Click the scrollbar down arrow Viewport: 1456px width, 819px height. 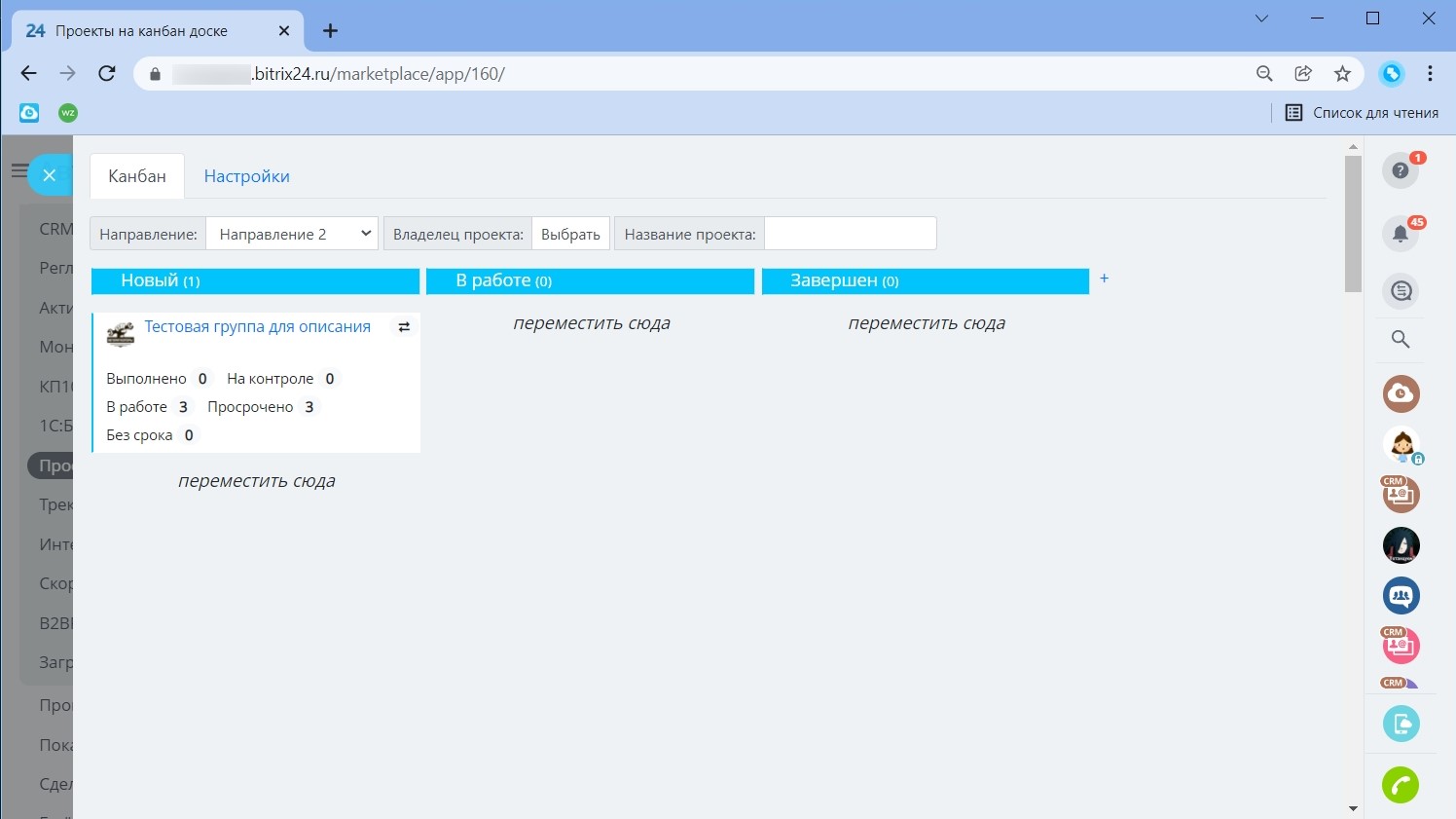coord(1353,808)
